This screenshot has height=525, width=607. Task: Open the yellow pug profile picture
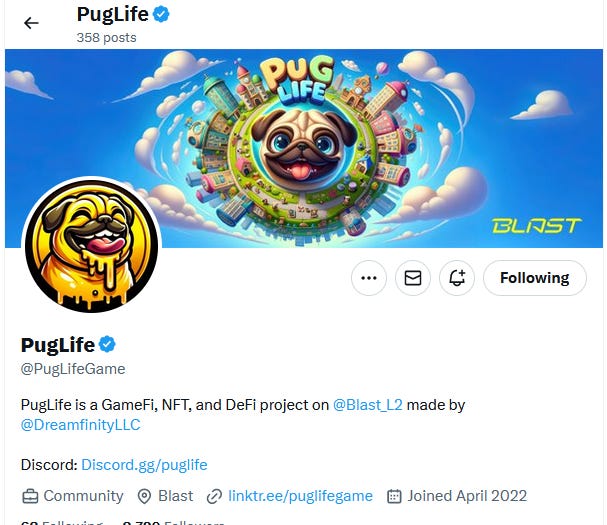(92, 245)
